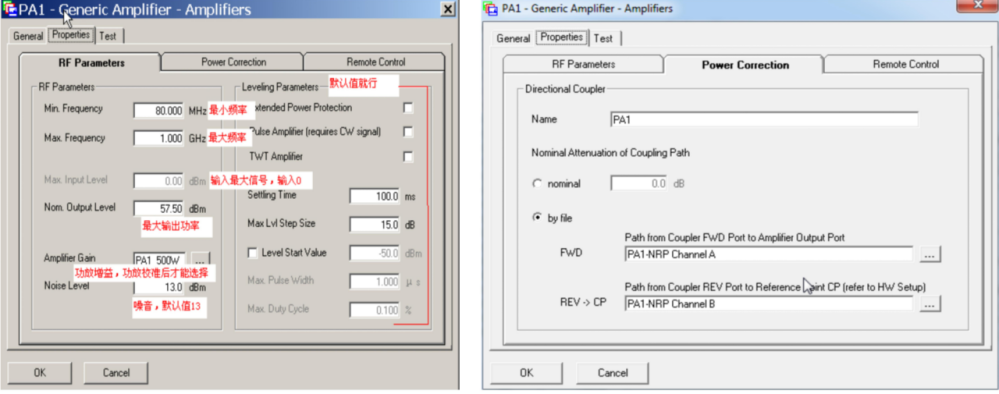Select the by file radio button
The height and width of the screenshot is (394, 999).
(x=536, y=218)
